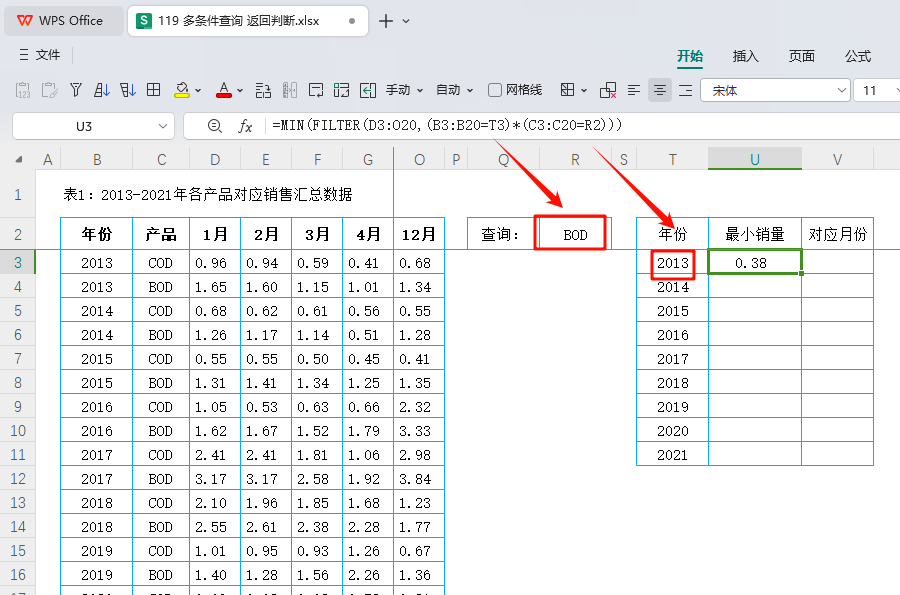Switch to the 插入 ribbon tab

click(x=745, y=56)
